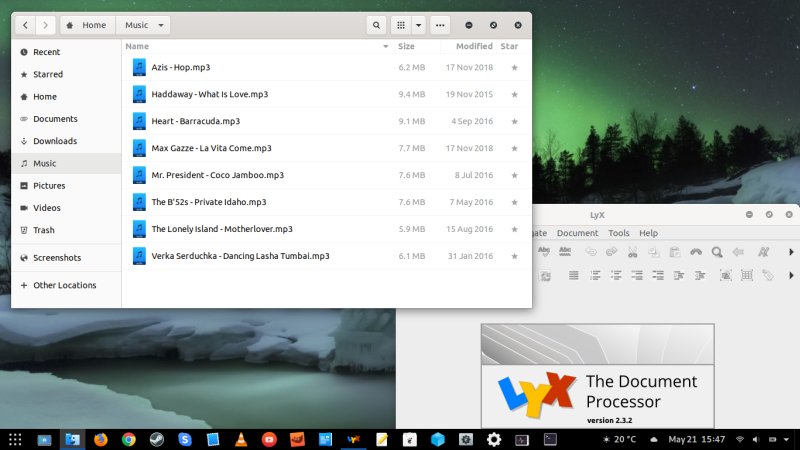Click Home in the path bar
Screen dimensions: 800x450
pos(88,25)
